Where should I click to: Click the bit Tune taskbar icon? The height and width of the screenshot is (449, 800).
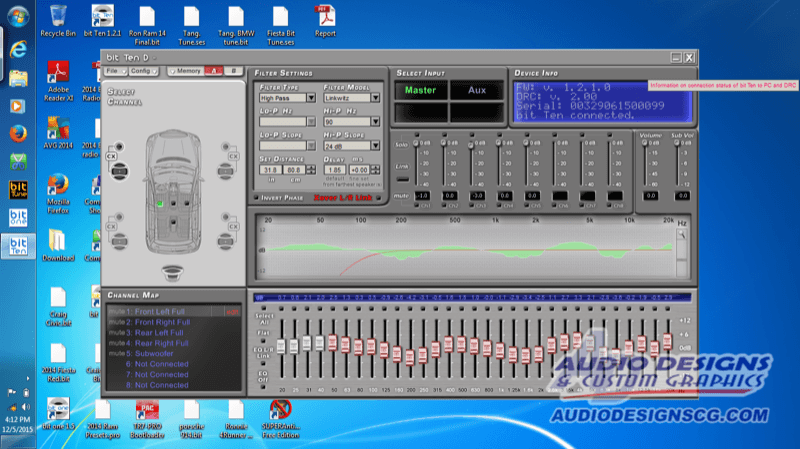coord(18,190)
